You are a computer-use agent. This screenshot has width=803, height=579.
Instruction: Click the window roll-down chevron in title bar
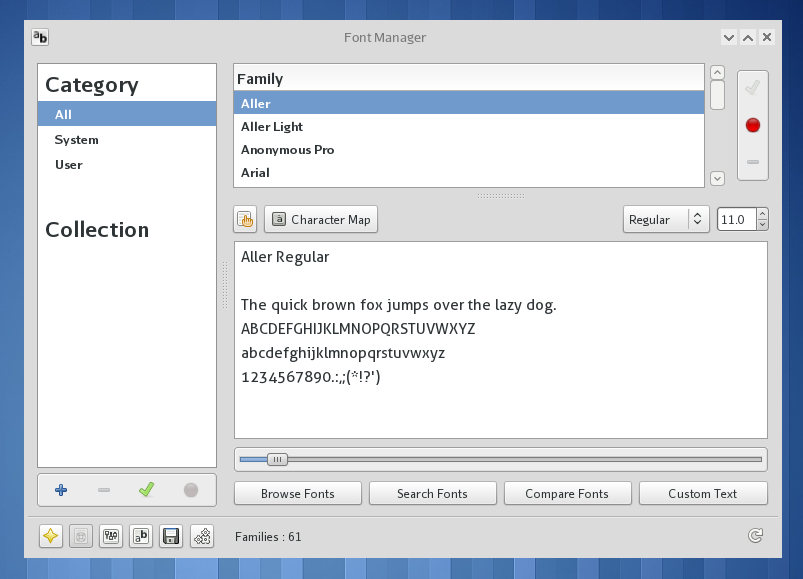729,37
